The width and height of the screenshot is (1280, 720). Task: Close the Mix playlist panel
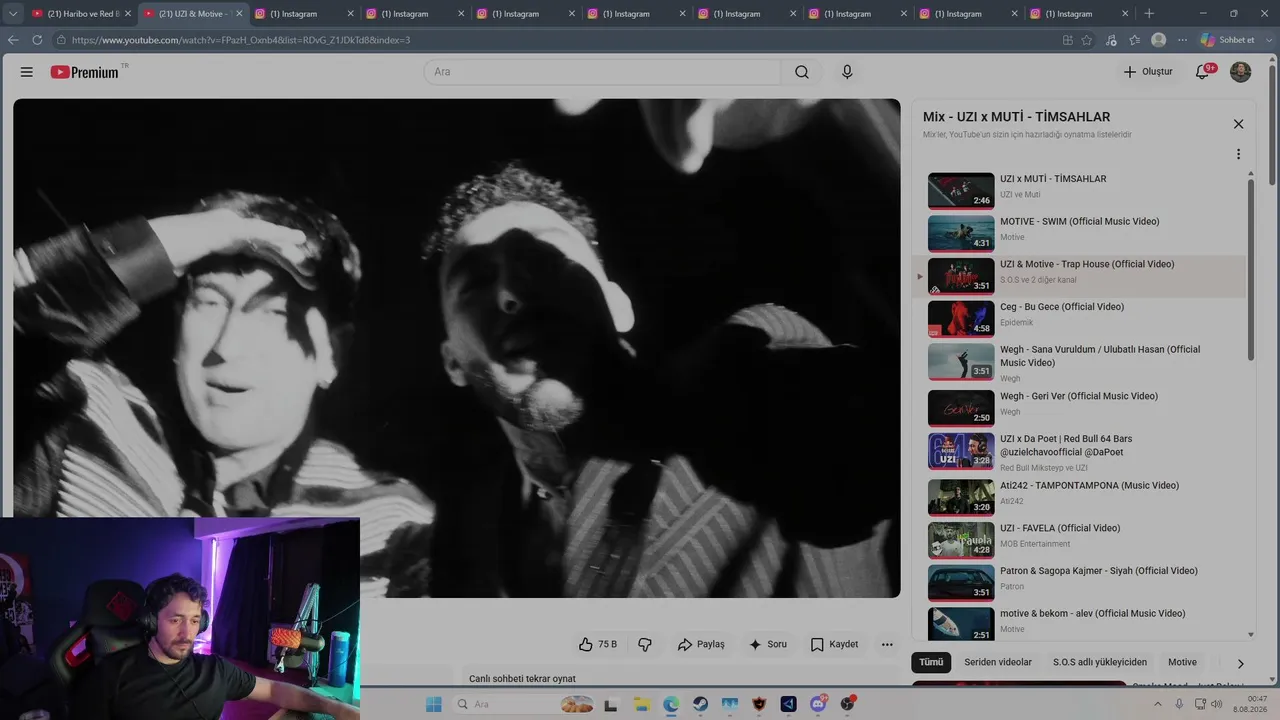(x=1238, y=124)
